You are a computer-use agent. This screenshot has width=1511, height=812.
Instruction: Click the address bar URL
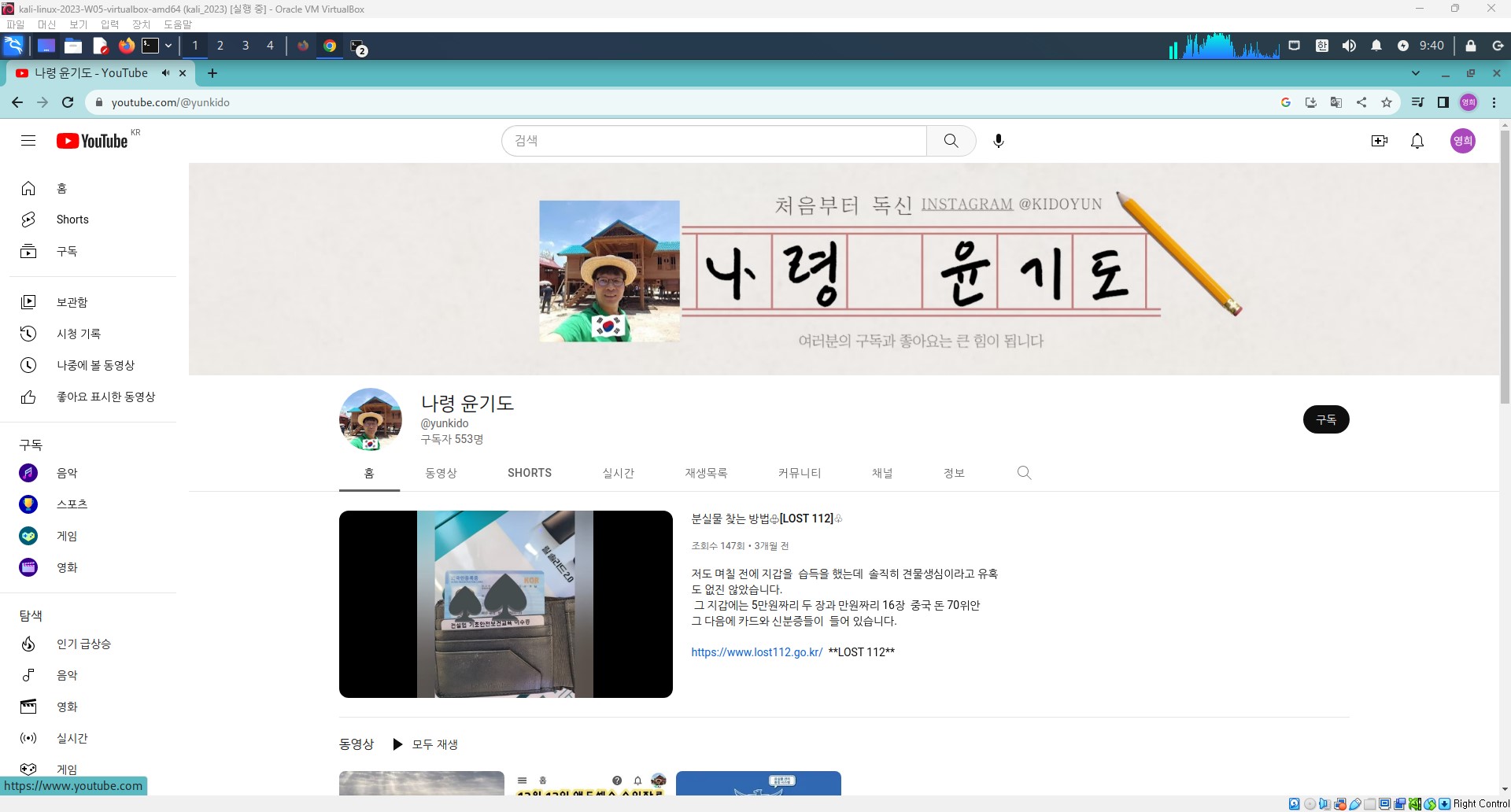click(x=171, y=102)
